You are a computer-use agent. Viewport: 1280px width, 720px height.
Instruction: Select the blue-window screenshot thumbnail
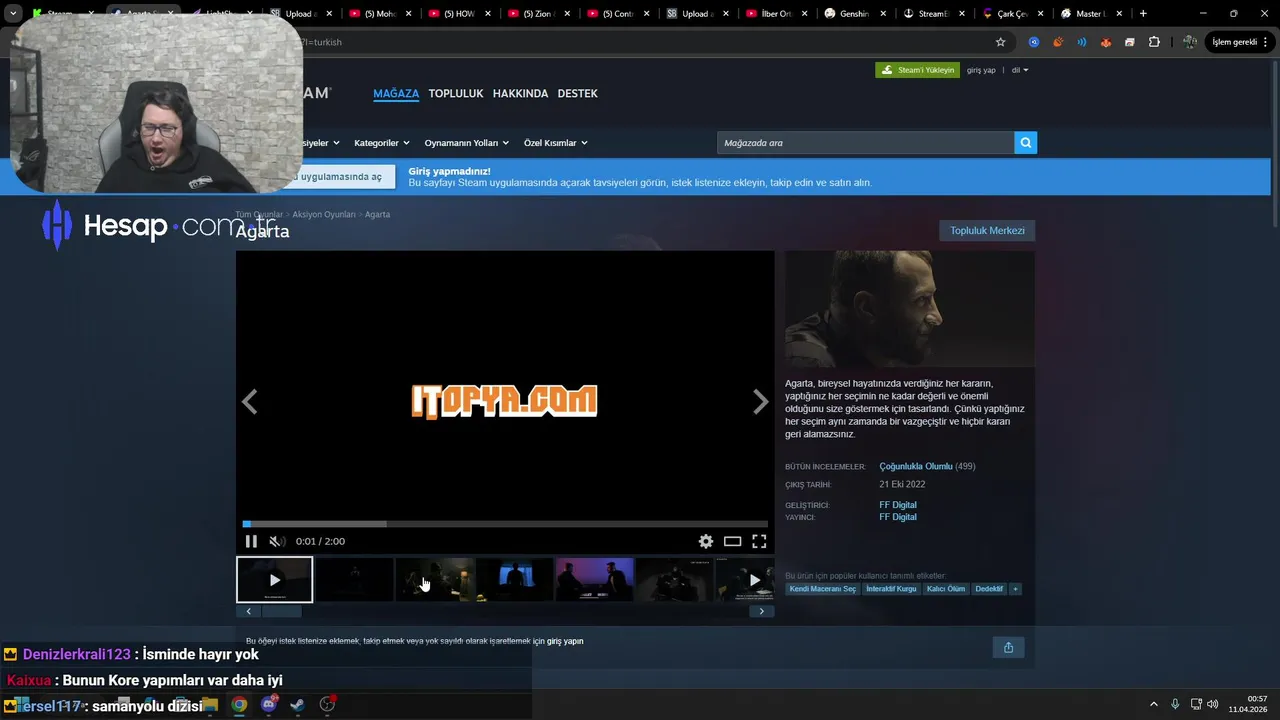pyautogui.click(x=515, y=580)
